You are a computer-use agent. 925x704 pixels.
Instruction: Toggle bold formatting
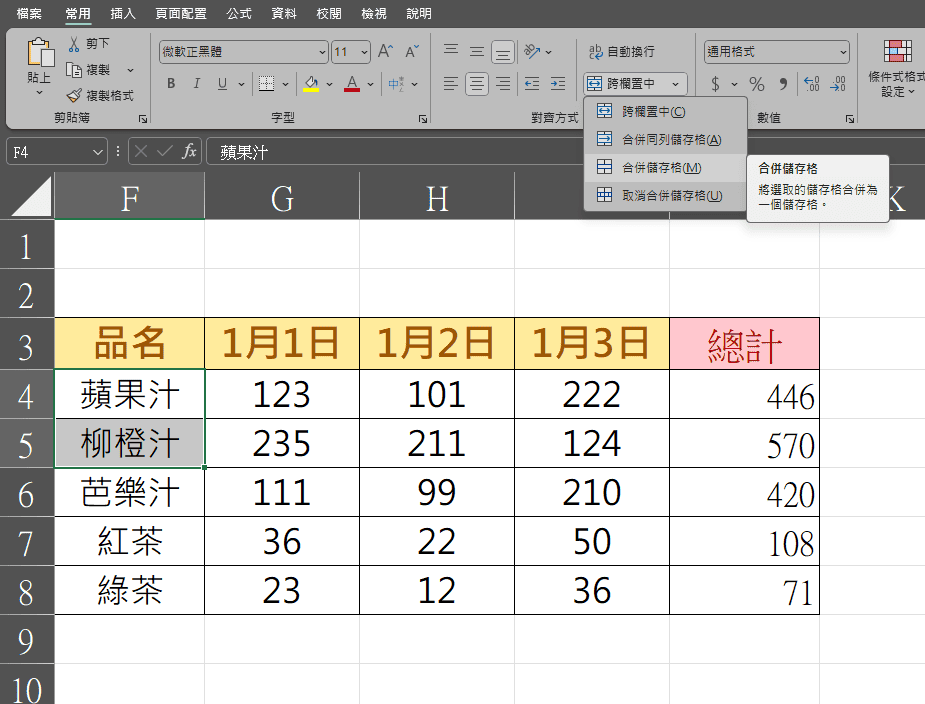point(171,84)
